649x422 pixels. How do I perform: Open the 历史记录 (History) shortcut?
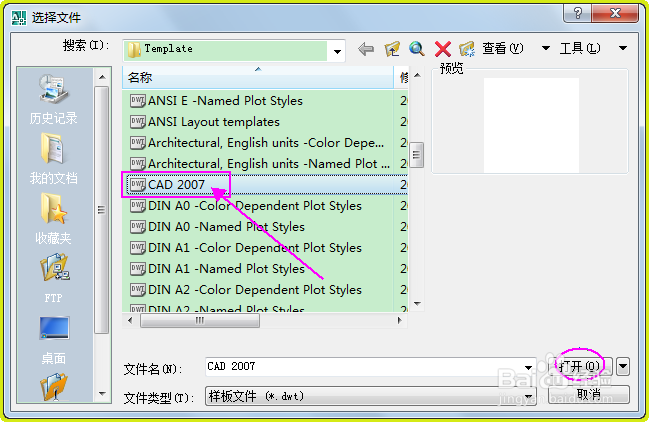pyautogui.click(x=53, y=99)
